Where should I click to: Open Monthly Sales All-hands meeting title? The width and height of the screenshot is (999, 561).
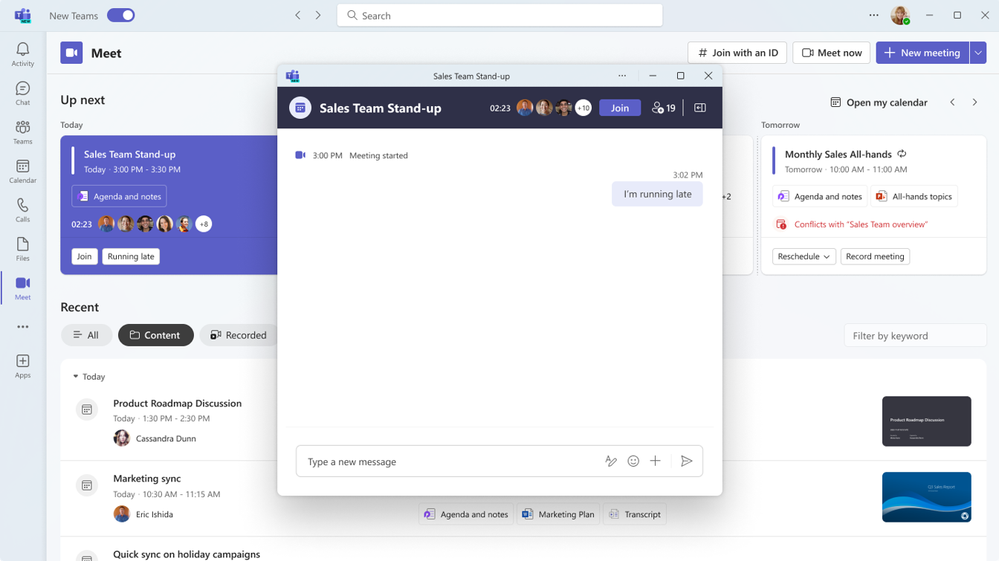(x=838, y=154)
